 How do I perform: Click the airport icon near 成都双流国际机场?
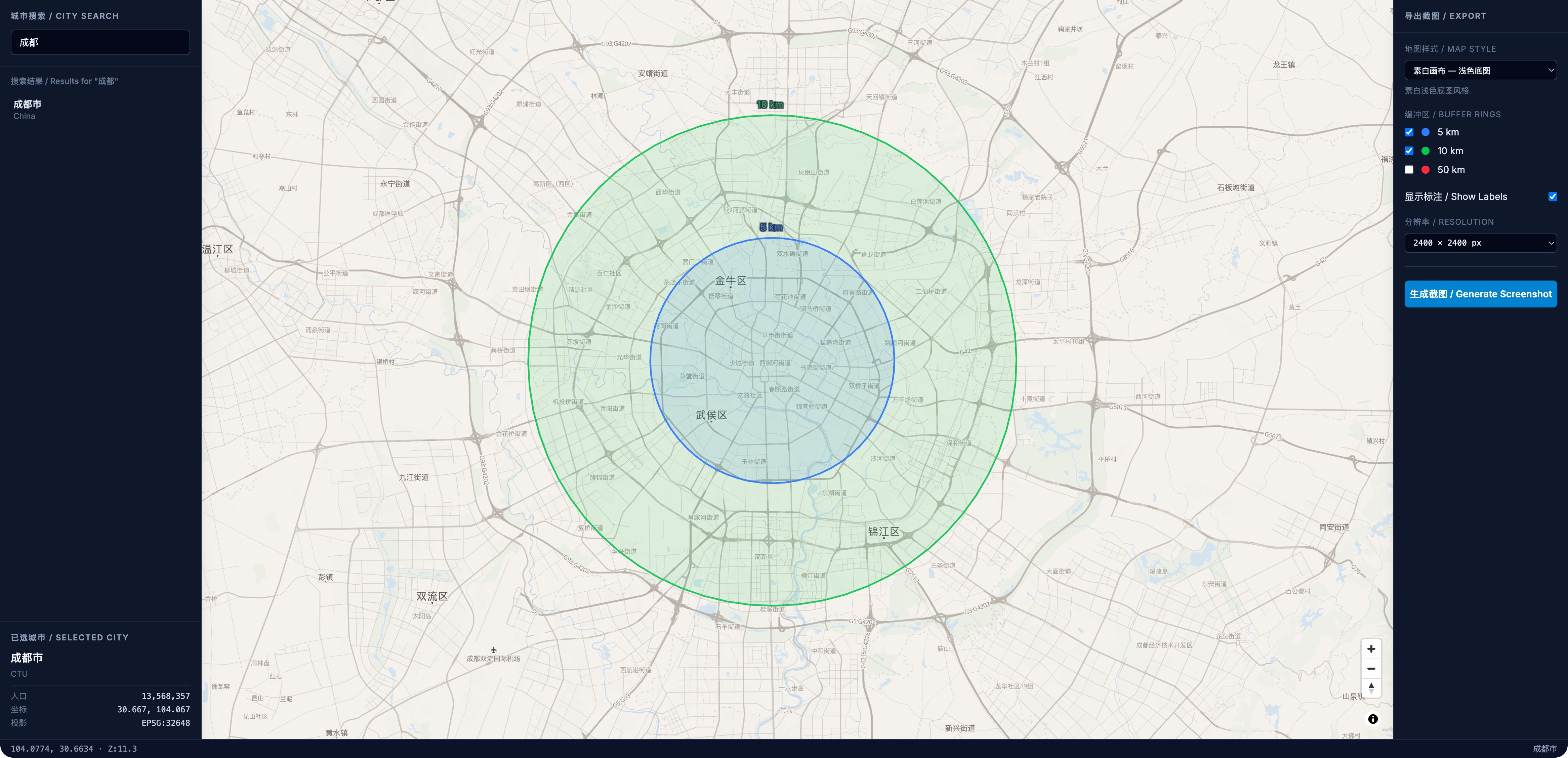click(x=494, y=650)
